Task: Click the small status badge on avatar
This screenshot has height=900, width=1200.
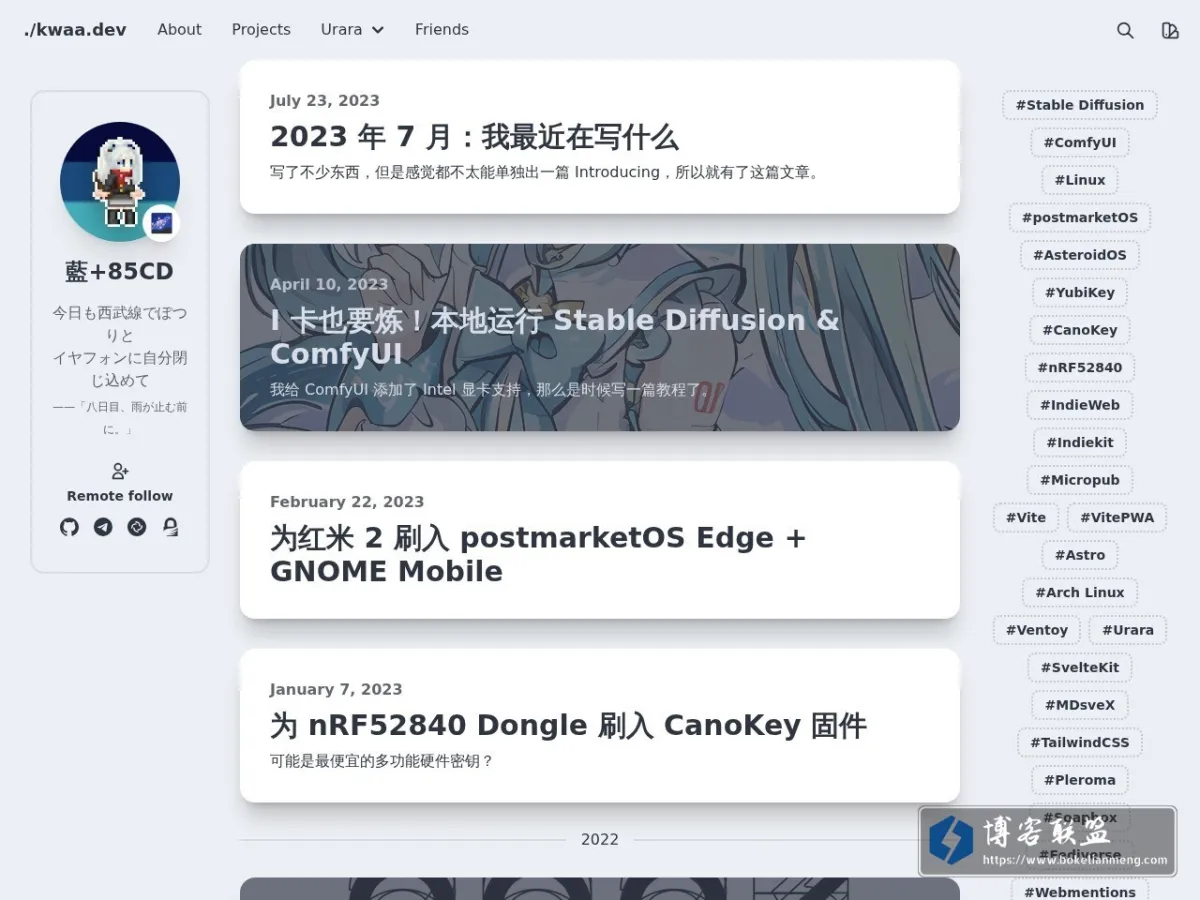Action: pyautogui.click(x=162, y=223)
